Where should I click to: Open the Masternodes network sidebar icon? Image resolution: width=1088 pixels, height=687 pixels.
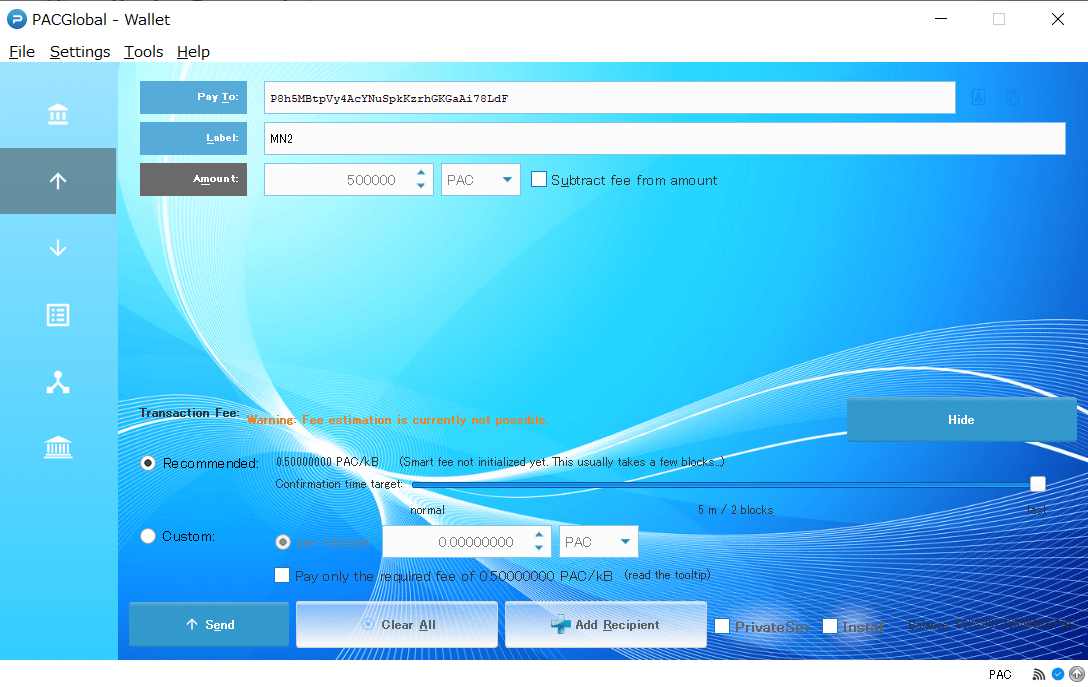(58, 381)
